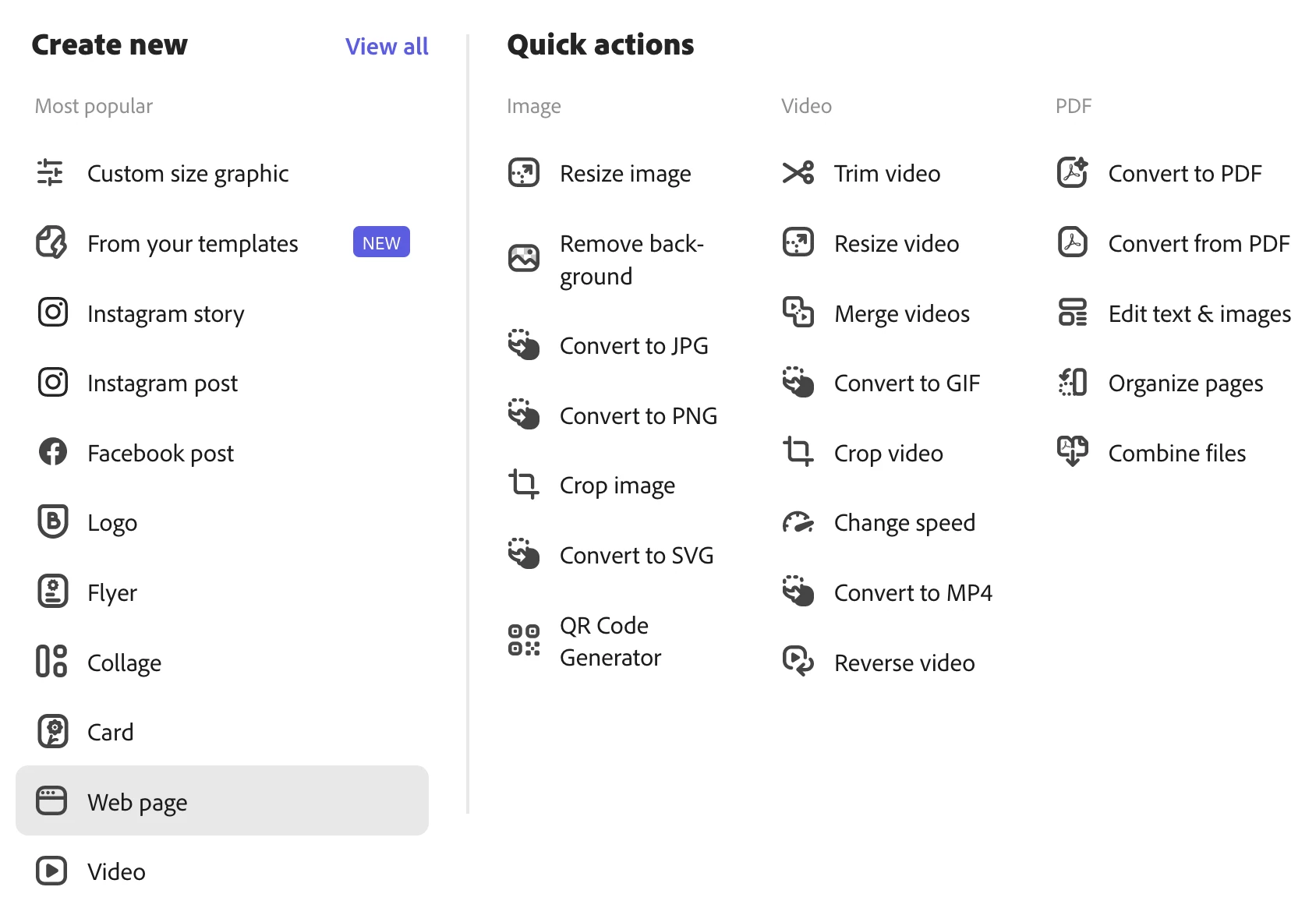
Task: Click the Custom size graphic sliders icon
Action: point(51,173)
